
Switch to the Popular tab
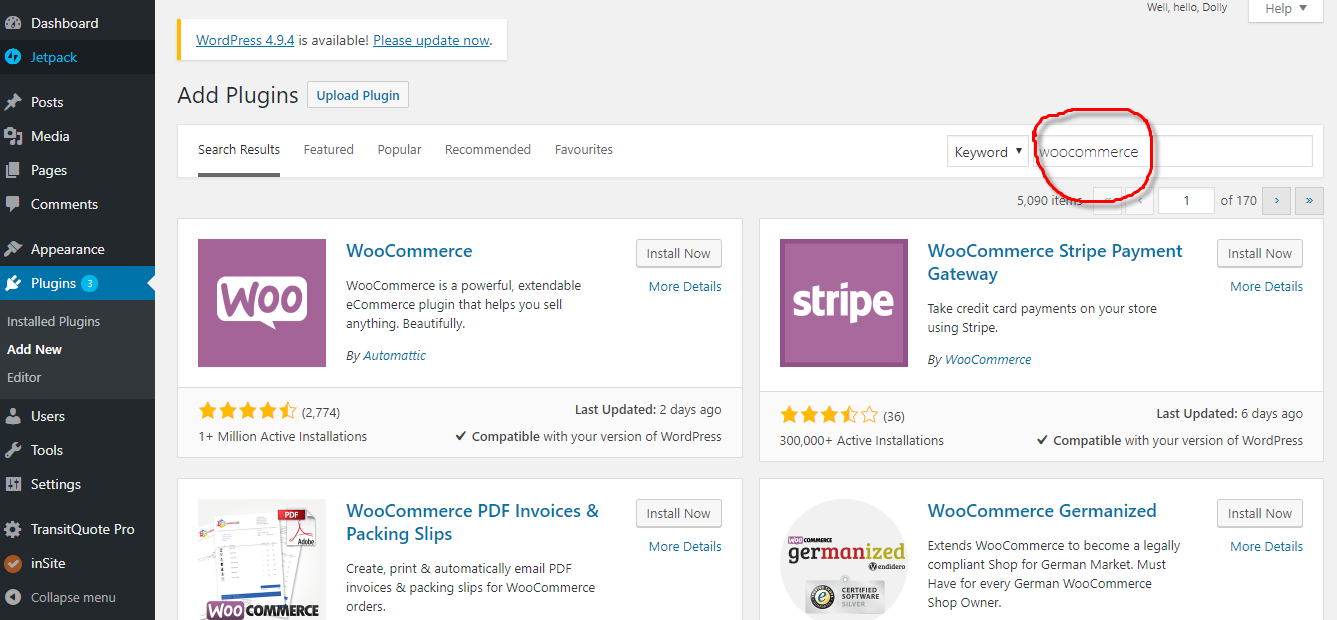coord(399,149)
